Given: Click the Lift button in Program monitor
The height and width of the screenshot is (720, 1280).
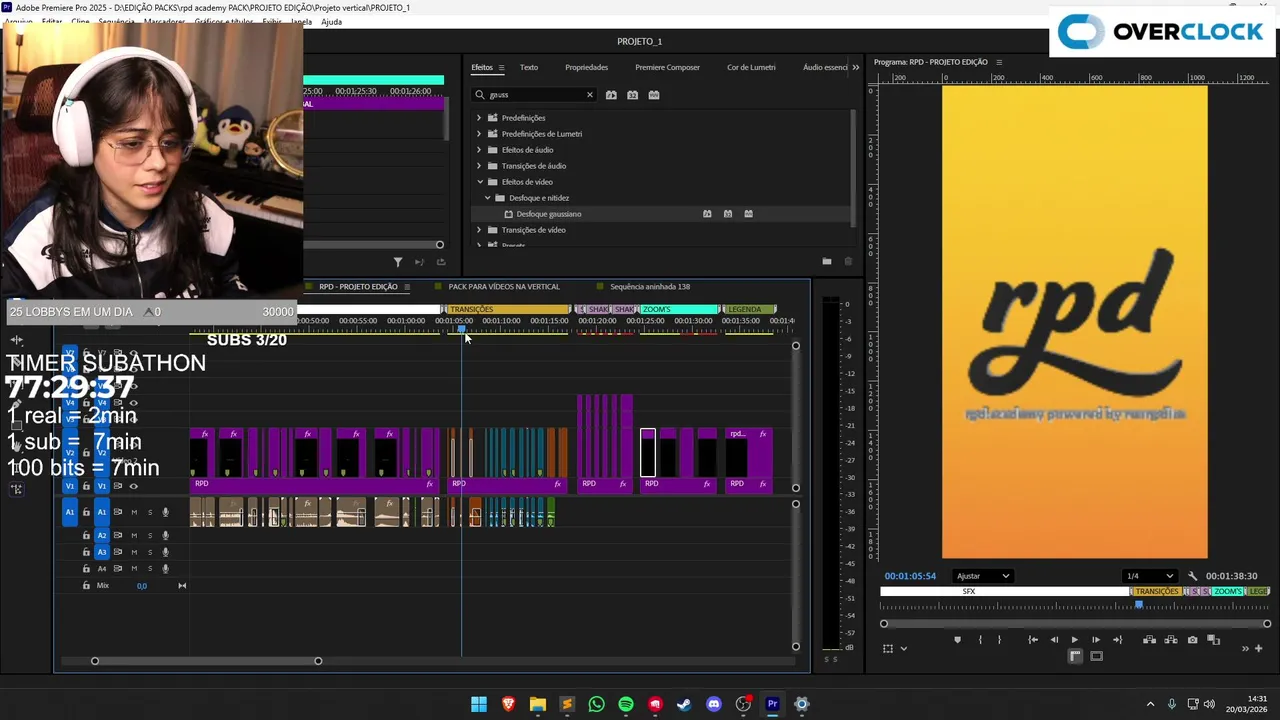Looking at the screenshot, I should click(x=1149, y=640).
